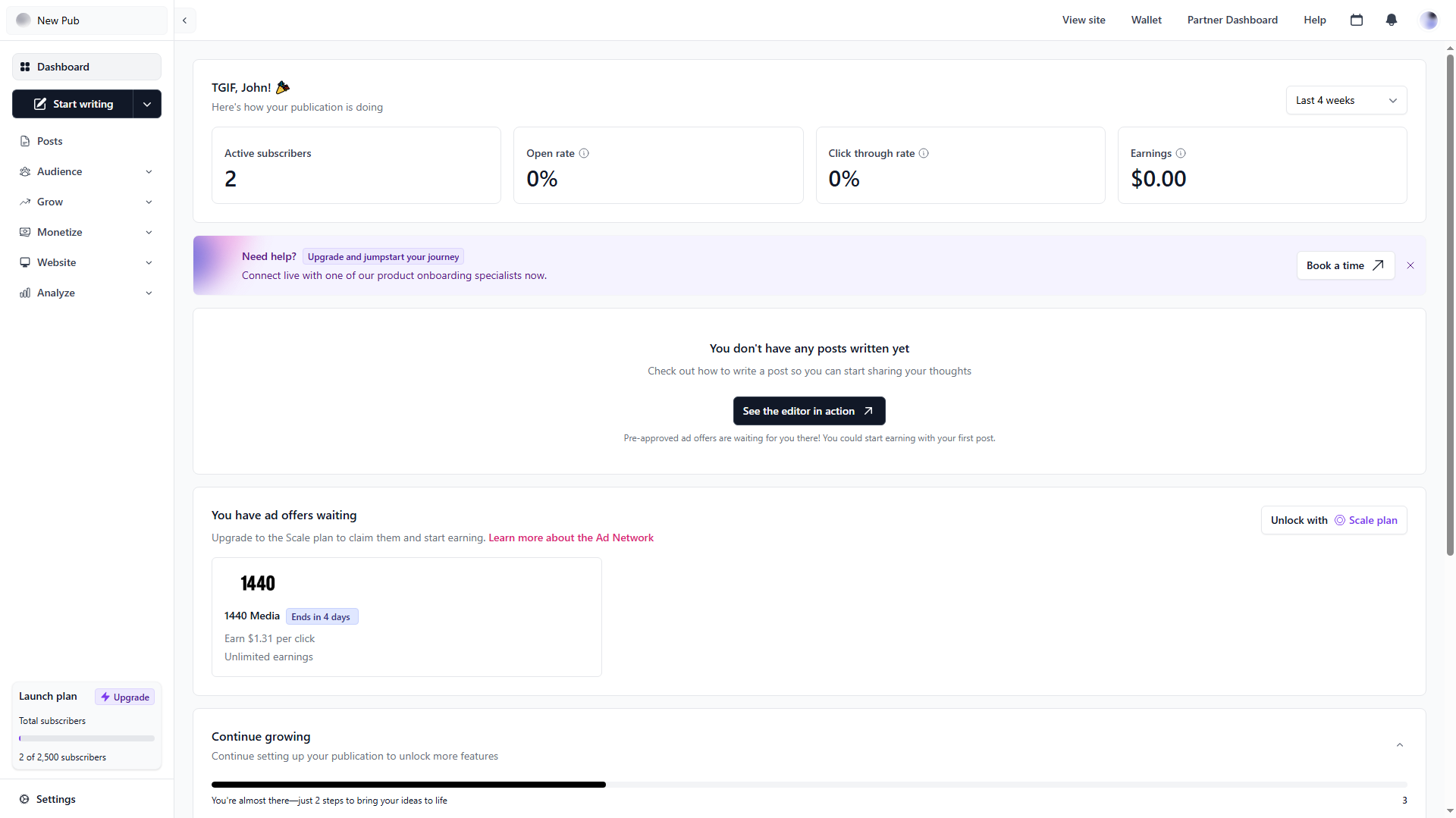Viewport: 1456px width, 818px height.
Task: Click the notifications bell icon
Action: pyautogui.click(x=1392, y=20)
